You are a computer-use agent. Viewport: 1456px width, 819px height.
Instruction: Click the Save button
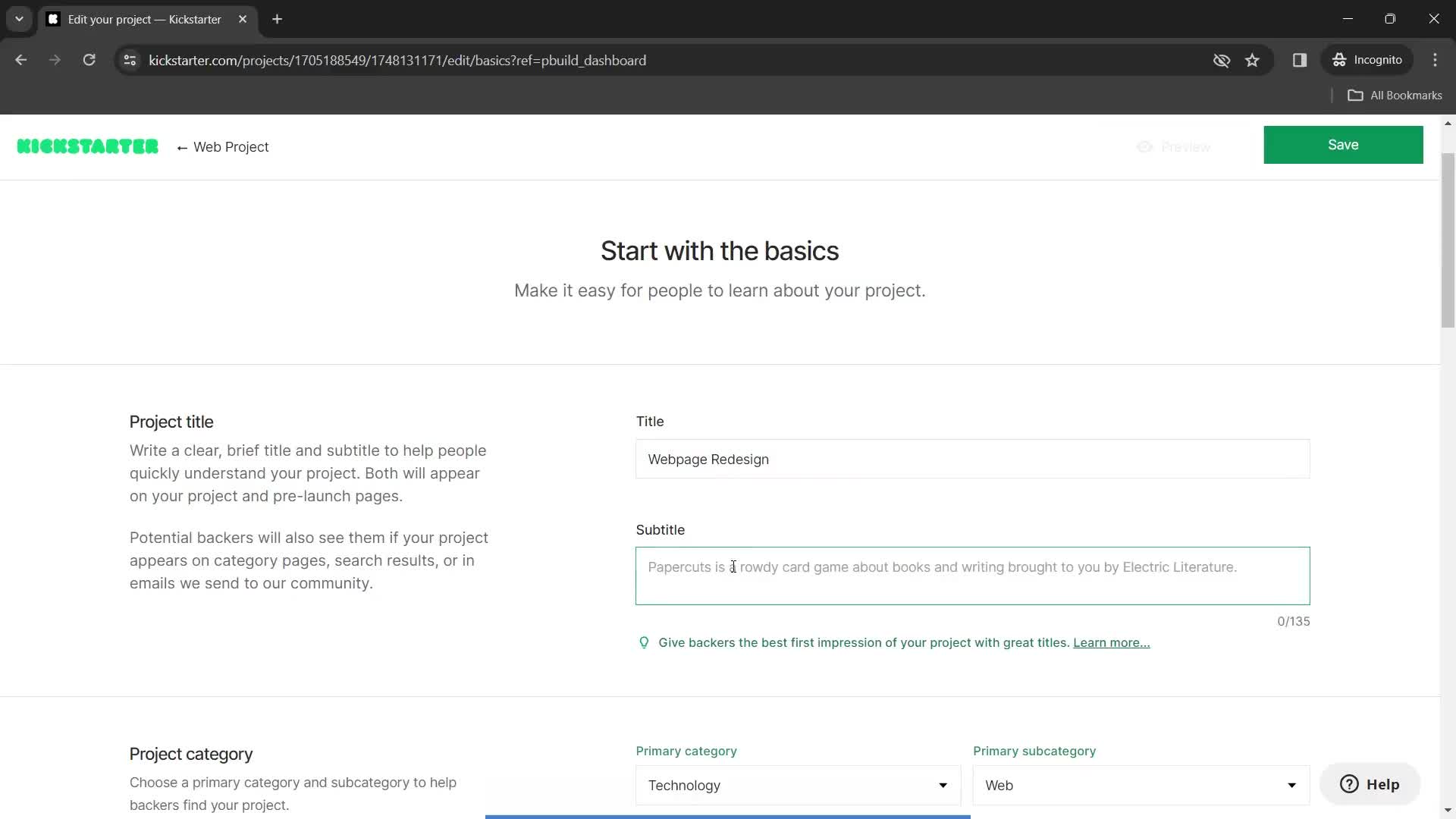pos(1343,144)
